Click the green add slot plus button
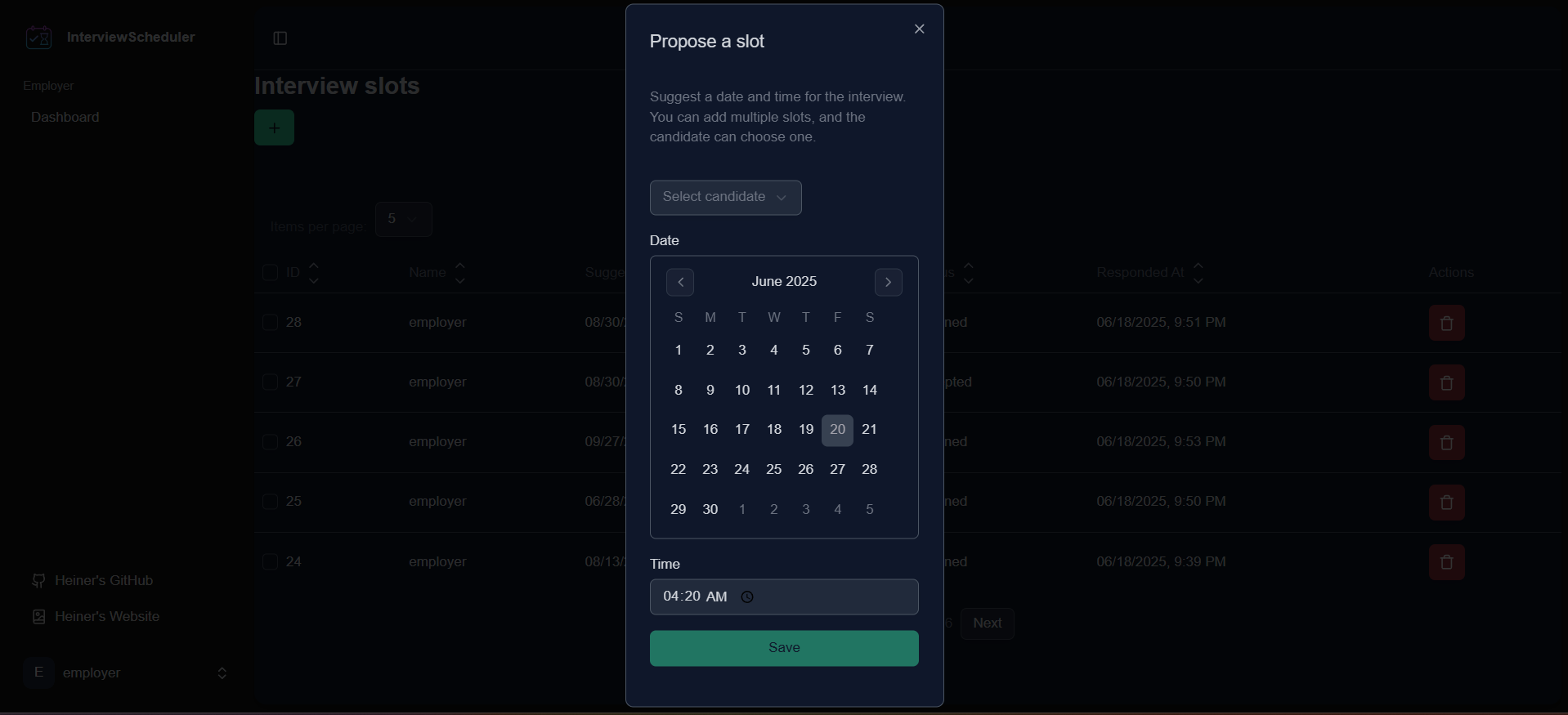Screen dimensions: 1568x715 (x=274, y=127)
